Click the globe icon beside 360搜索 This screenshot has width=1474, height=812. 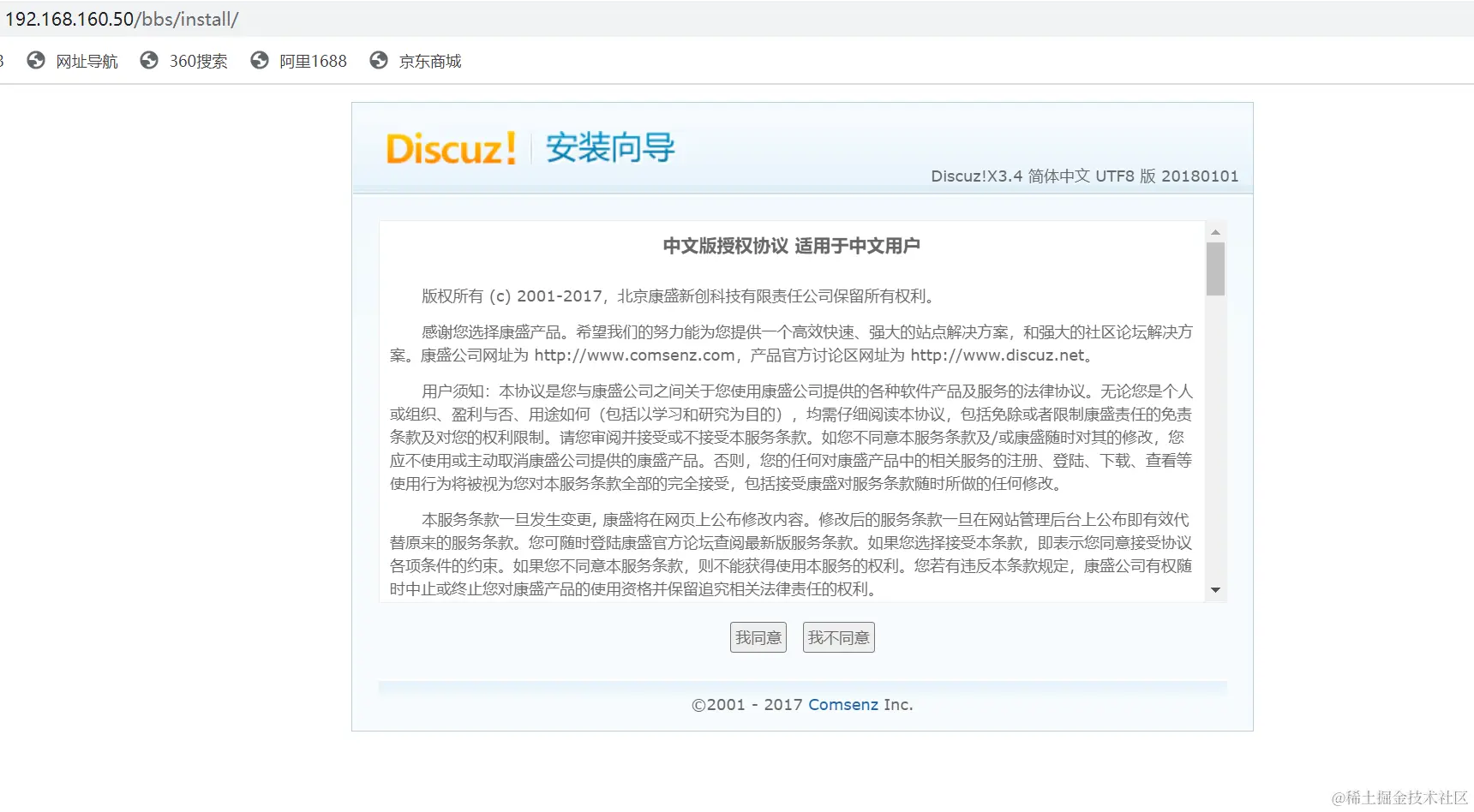149,61
